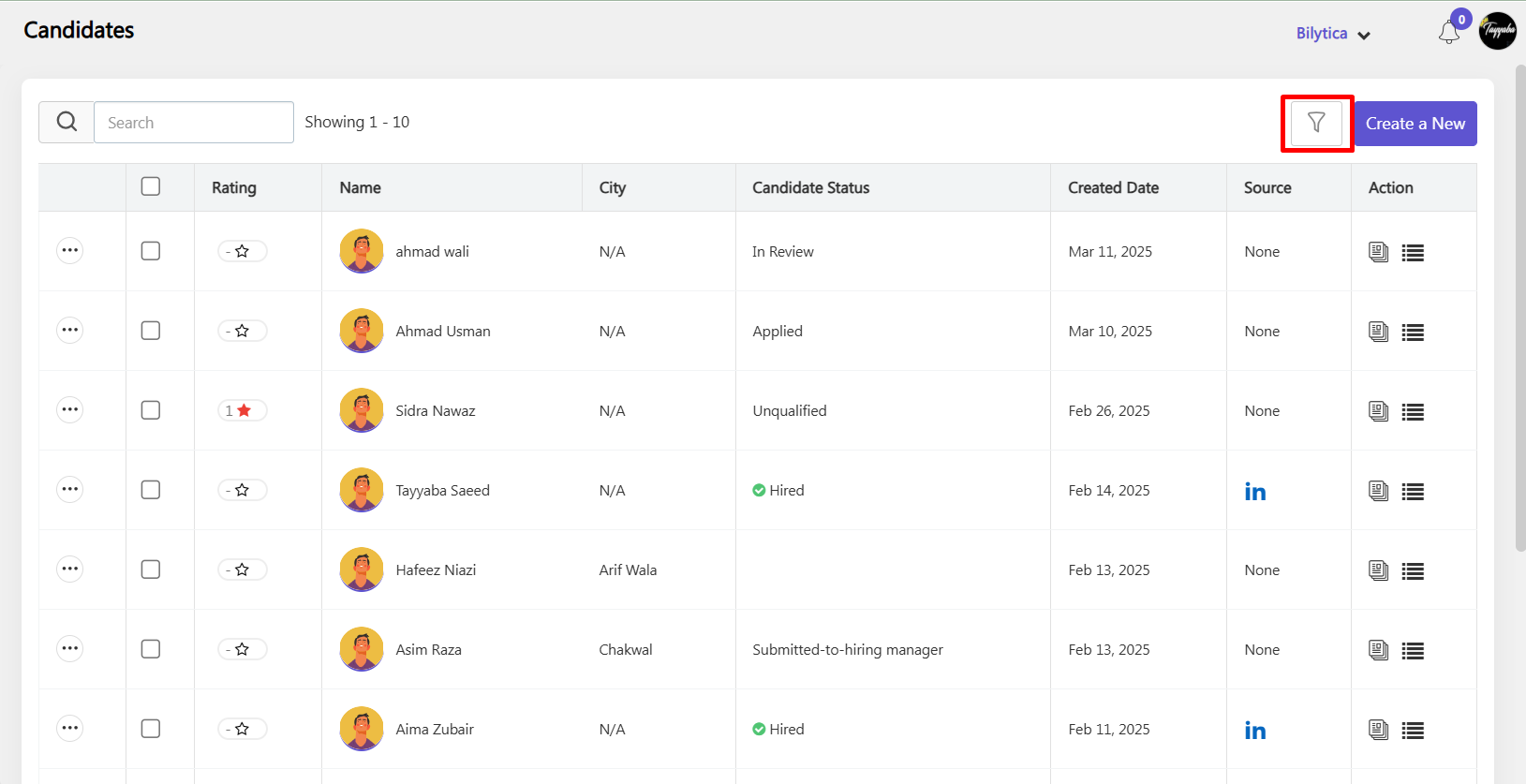Click the star rating for Tayyaba Saeed
Image resolution: width=1526 pixels, height=784 pixels.
242,490
